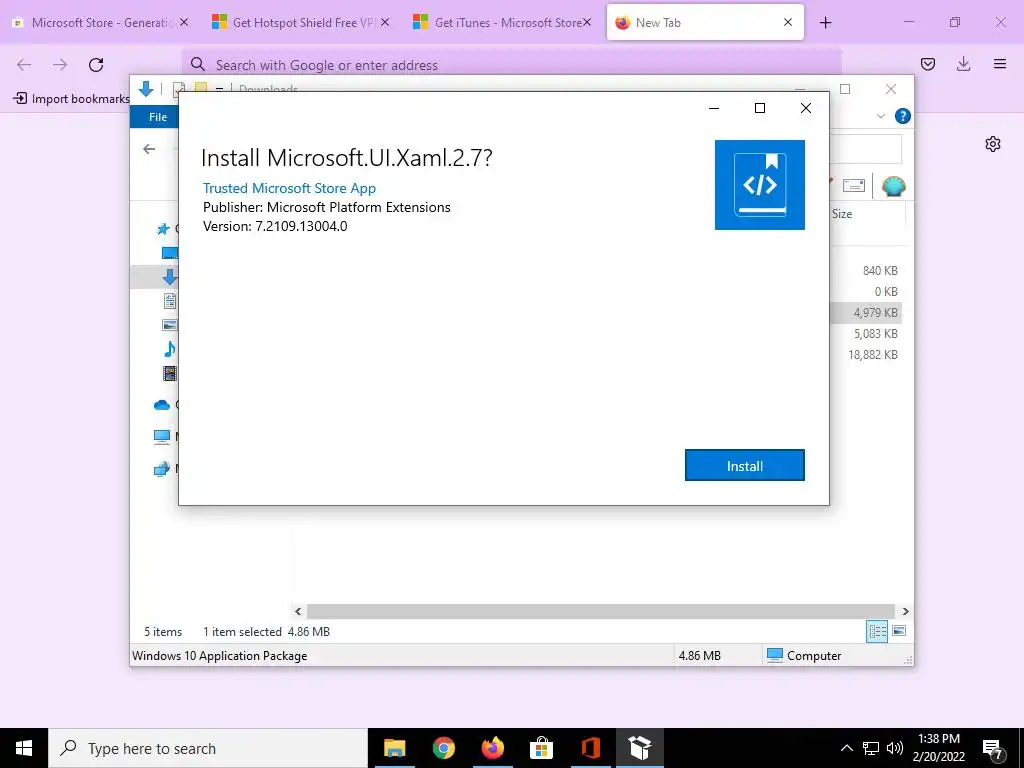The width and height of the screenshot is (1024, 768).
Task: Open the Pocket save icon in Firefox
Action: 928,64
